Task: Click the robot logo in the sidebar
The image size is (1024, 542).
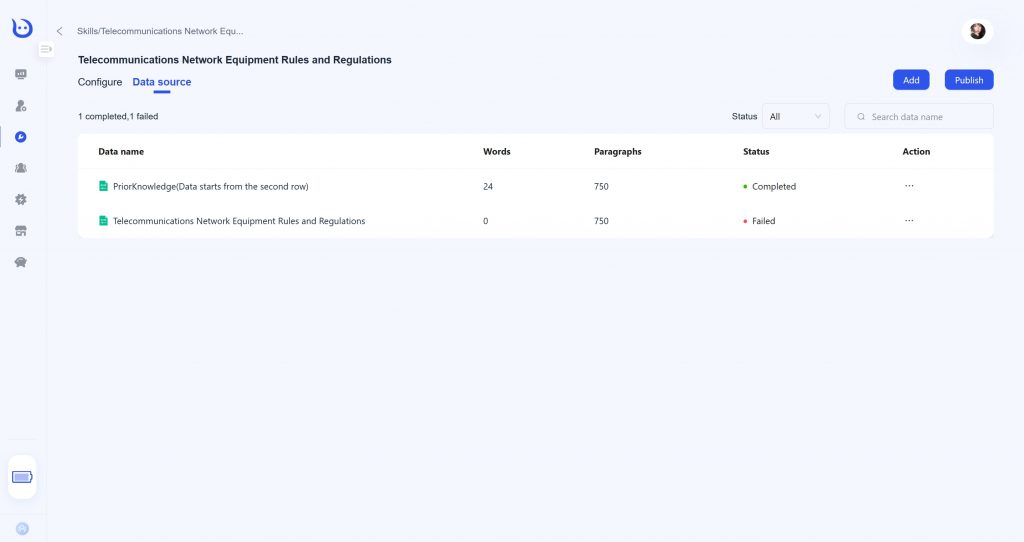Action: tap(21, 29)
